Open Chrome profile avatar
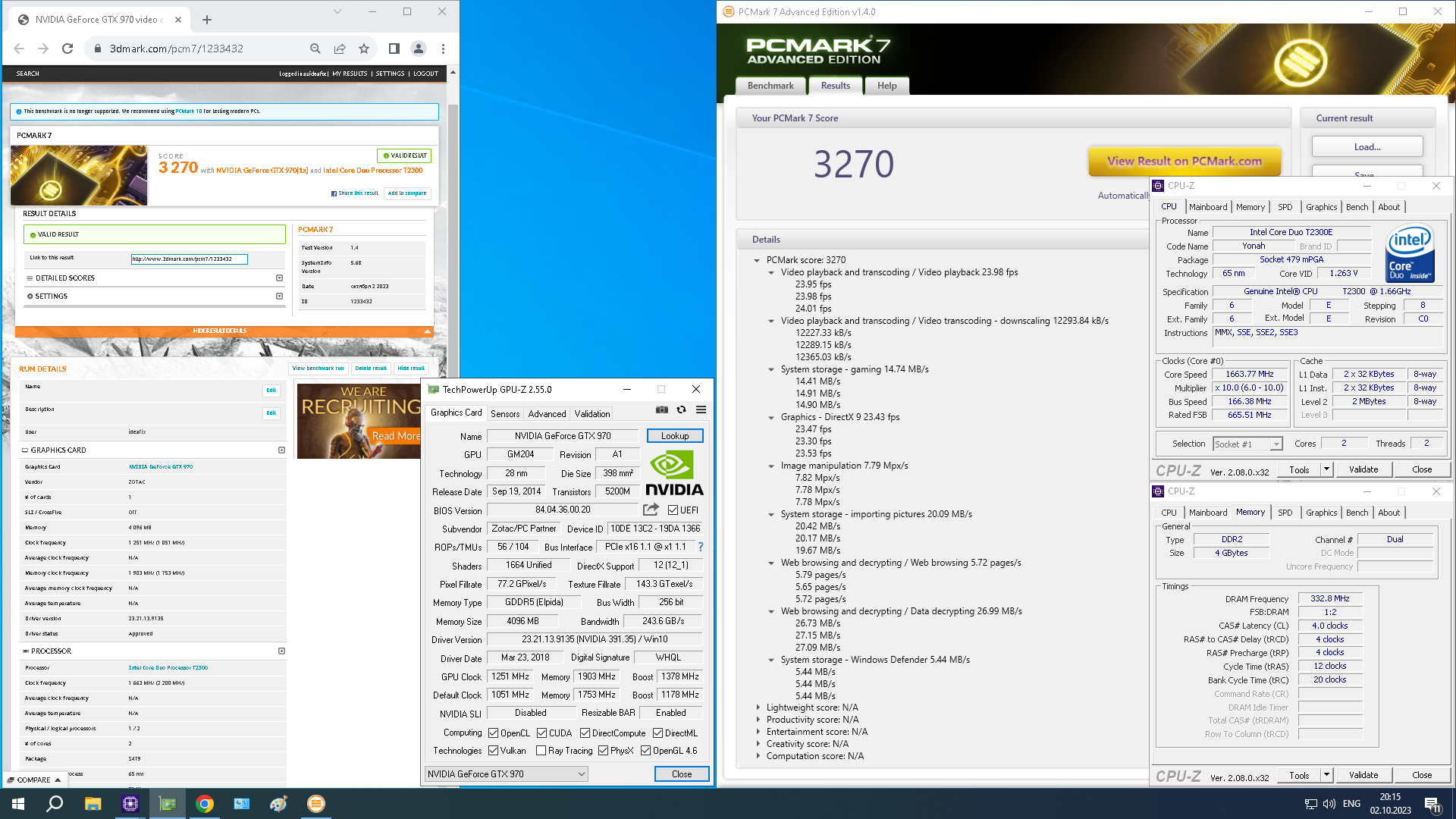 pyautogui.click(x=418, y=49)
